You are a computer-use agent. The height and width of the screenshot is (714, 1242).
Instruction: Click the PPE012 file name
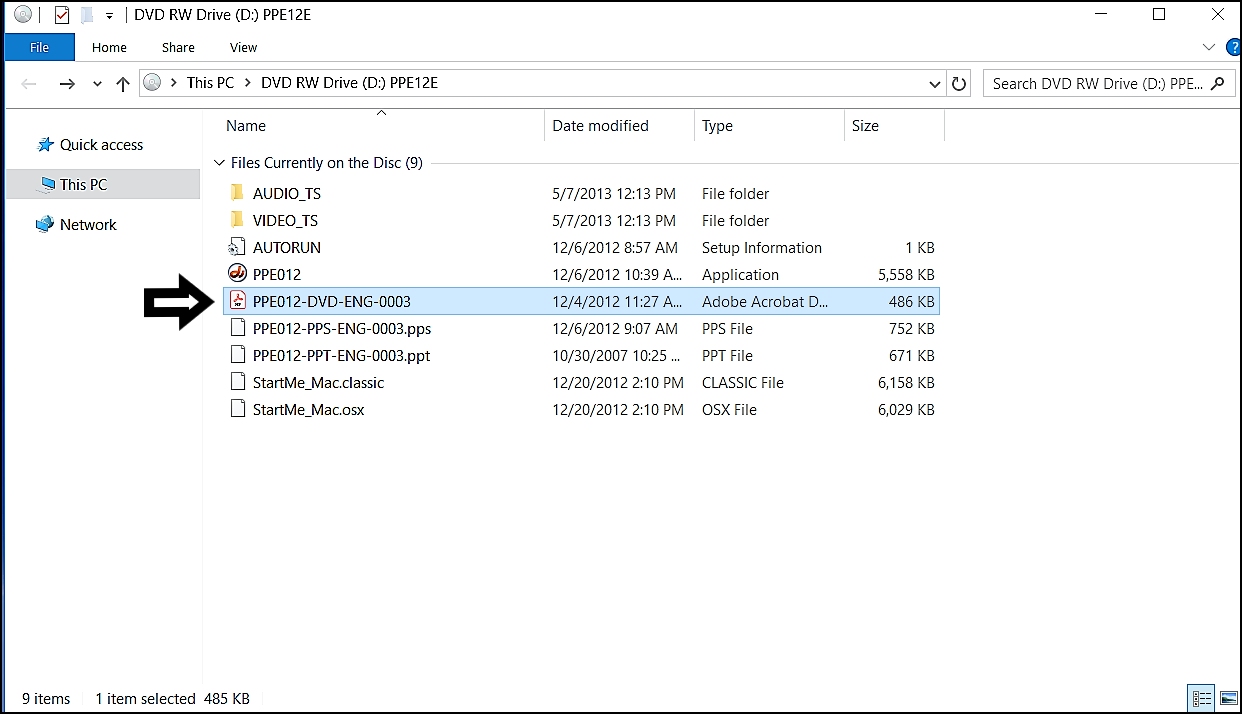point(277,275)
